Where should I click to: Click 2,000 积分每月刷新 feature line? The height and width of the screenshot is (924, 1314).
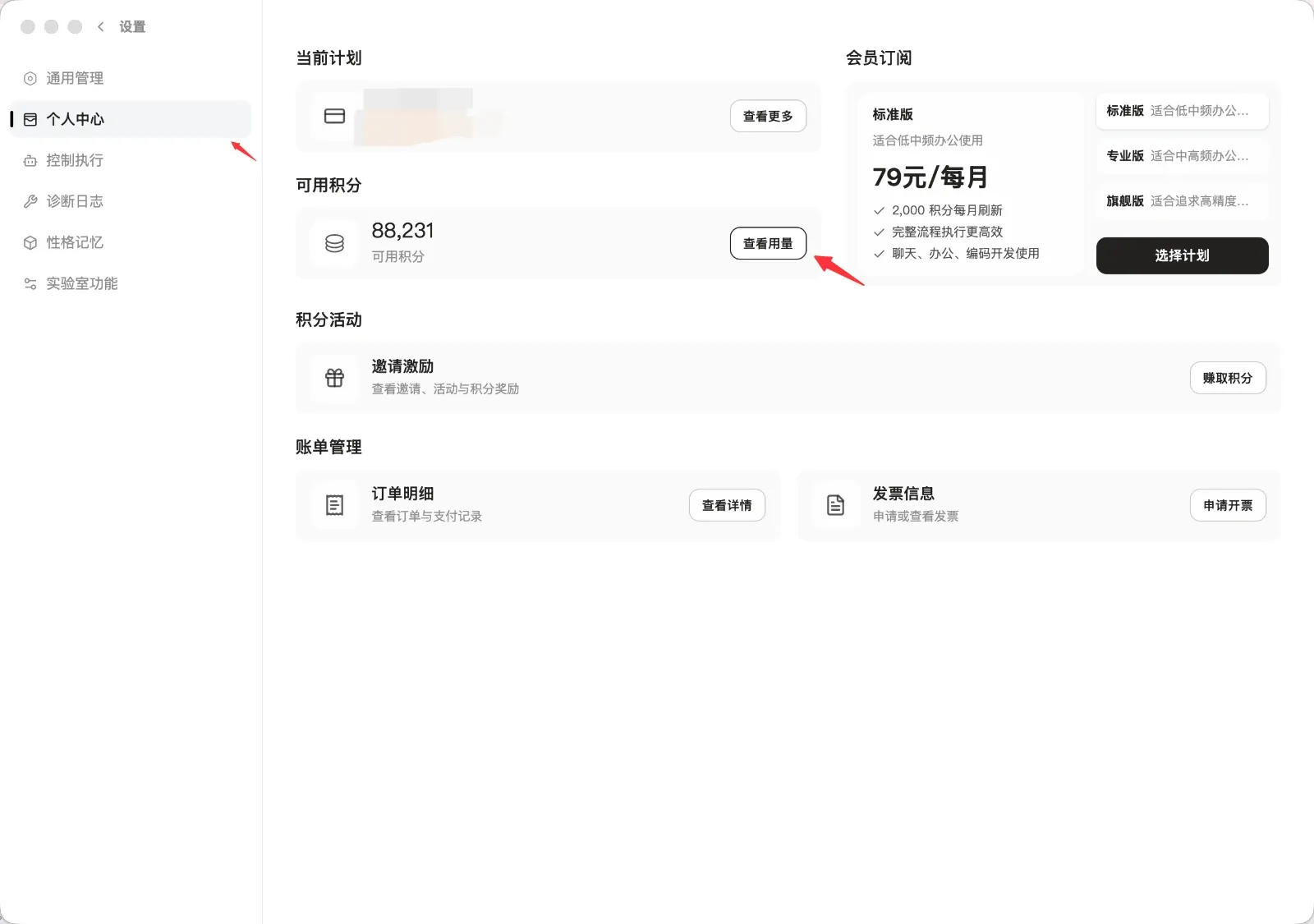pyautogui.click(x=947, y=210)
